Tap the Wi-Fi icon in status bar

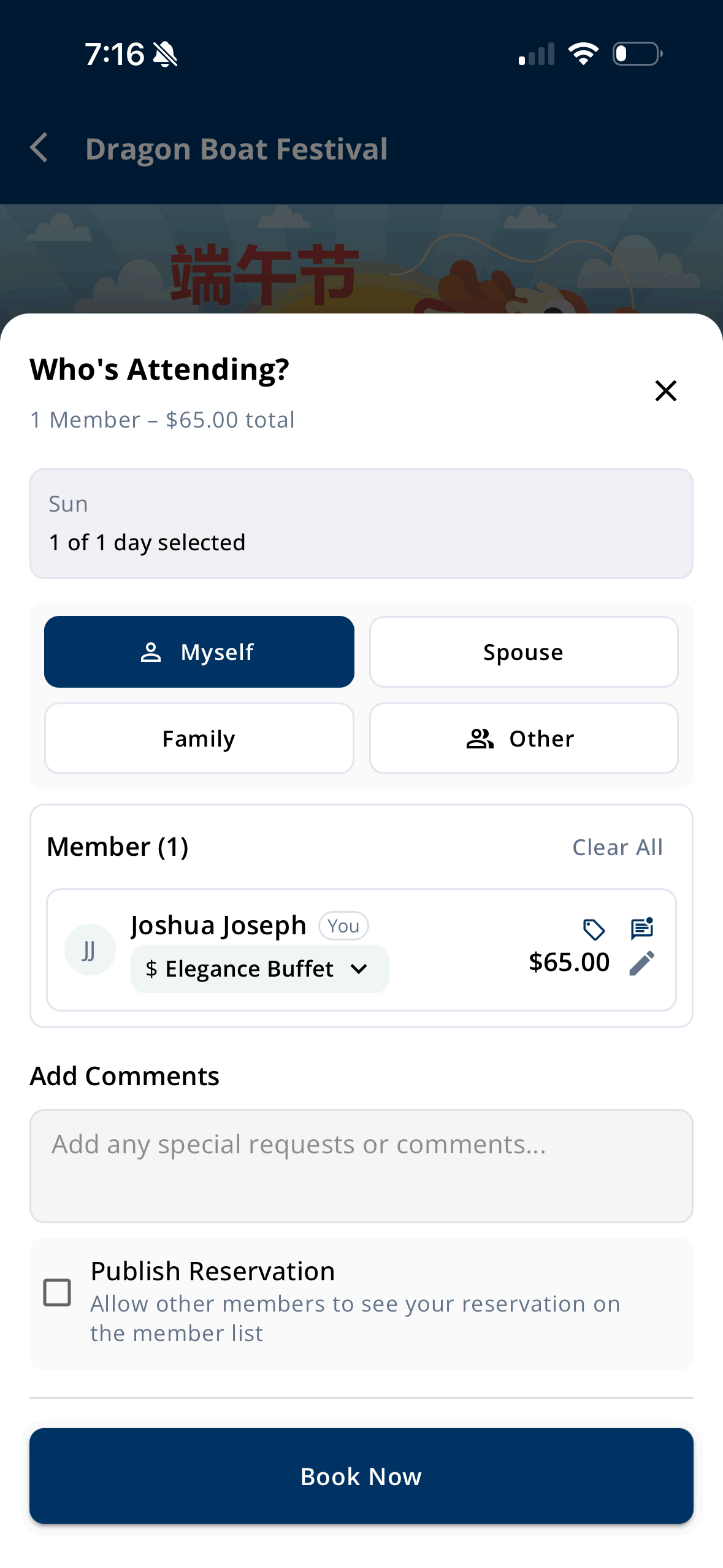(x=583, y=54)
